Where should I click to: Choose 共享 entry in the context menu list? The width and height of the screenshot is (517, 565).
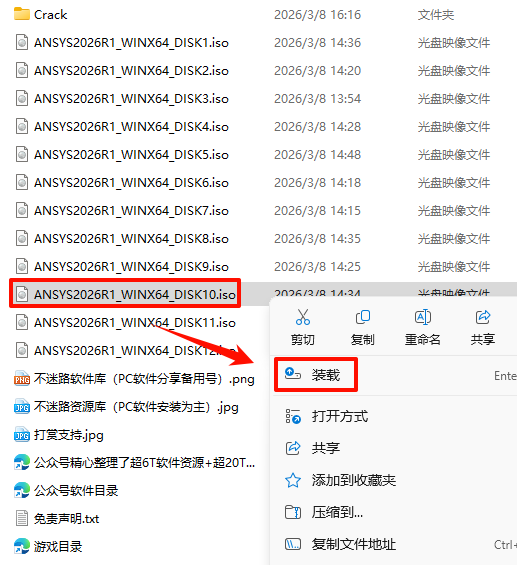coord(325,448)
